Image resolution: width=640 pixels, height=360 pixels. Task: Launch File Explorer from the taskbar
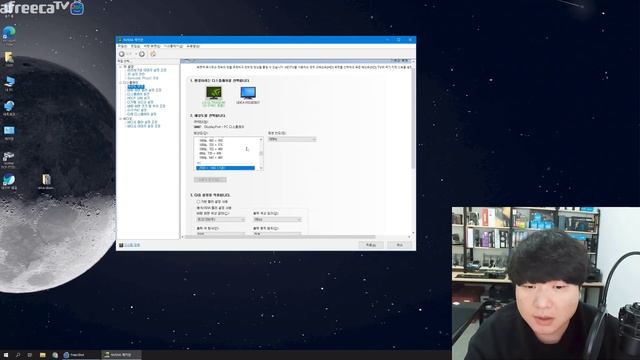42,355
